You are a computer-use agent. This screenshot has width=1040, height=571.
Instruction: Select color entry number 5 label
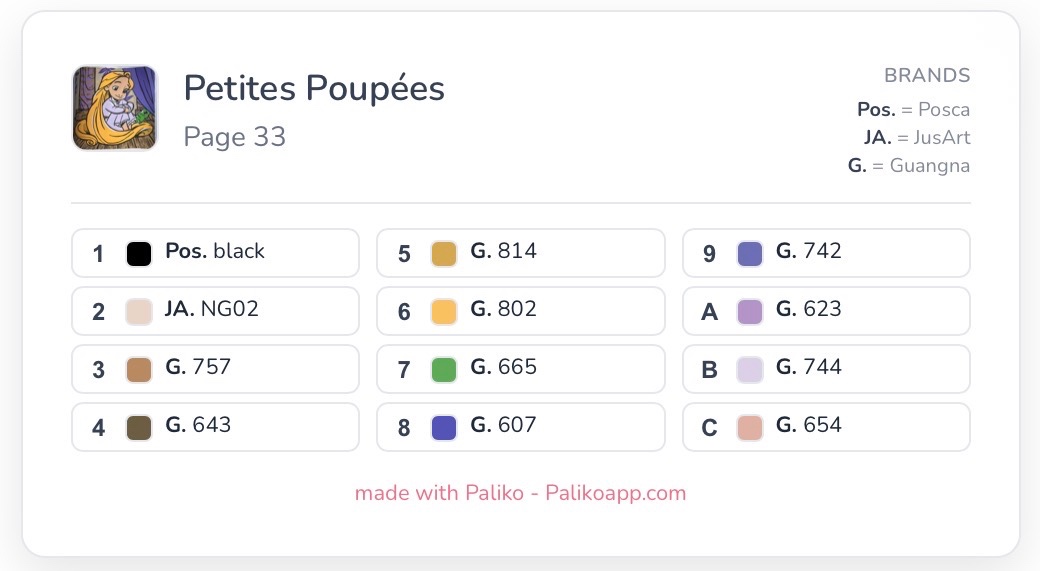[404, 253]
